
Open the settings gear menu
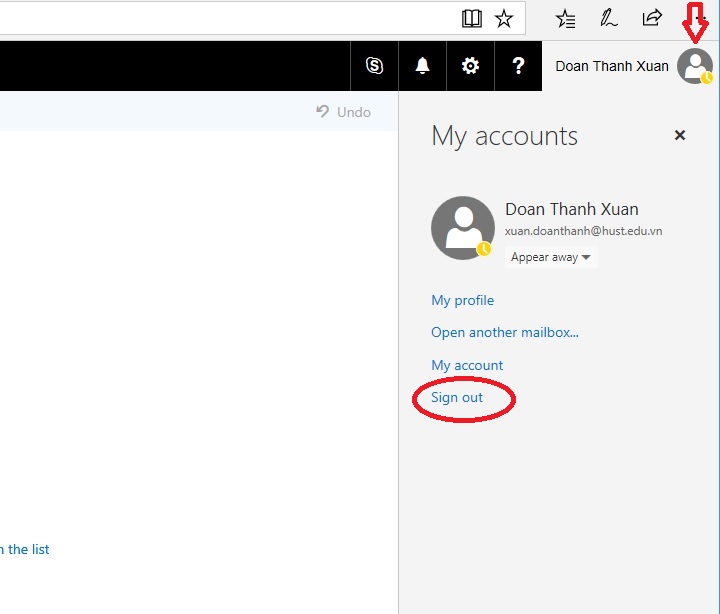470,66
